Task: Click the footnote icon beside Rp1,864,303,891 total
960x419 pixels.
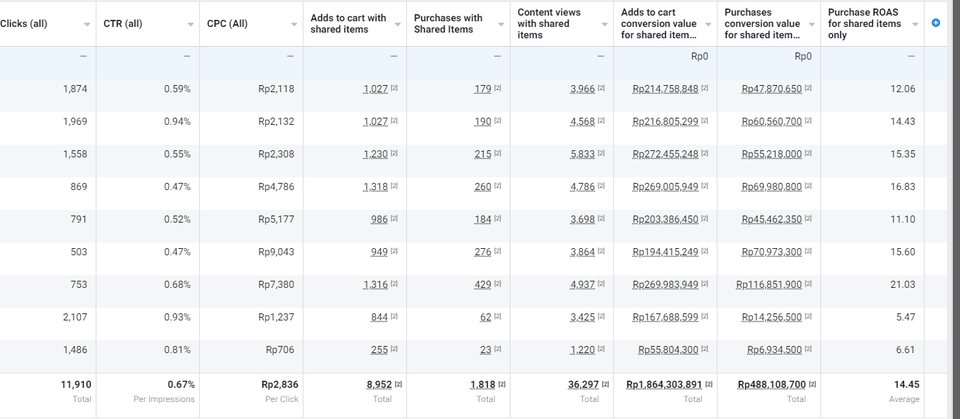Action: [709, 384]
